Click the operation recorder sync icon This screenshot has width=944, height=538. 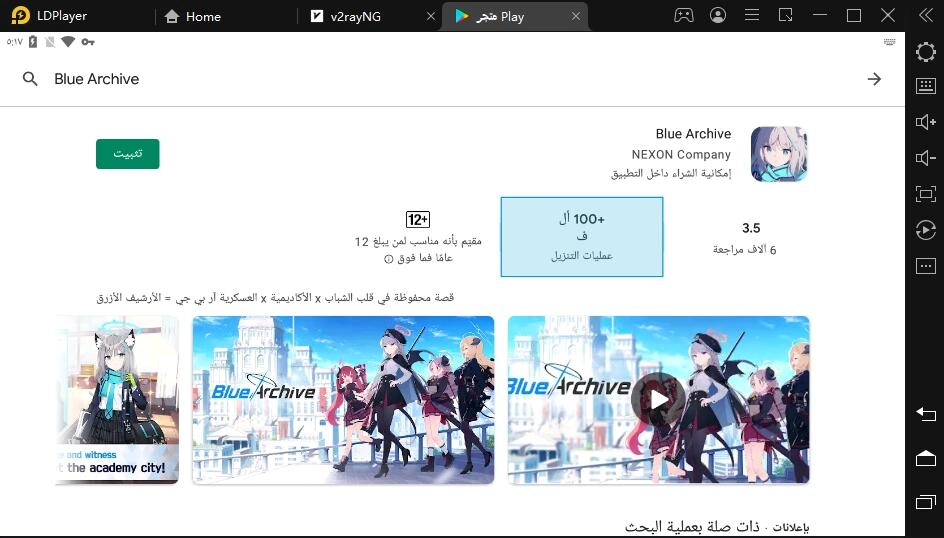point(926,230)
